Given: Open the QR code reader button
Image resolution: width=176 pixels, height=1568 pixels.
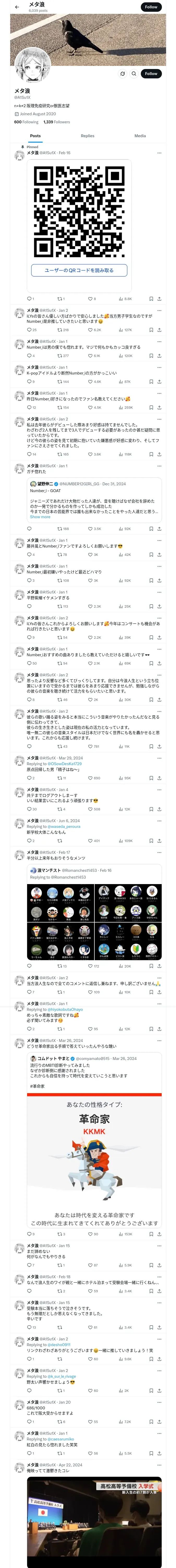Looking at the screenshot, I should 79,270.
